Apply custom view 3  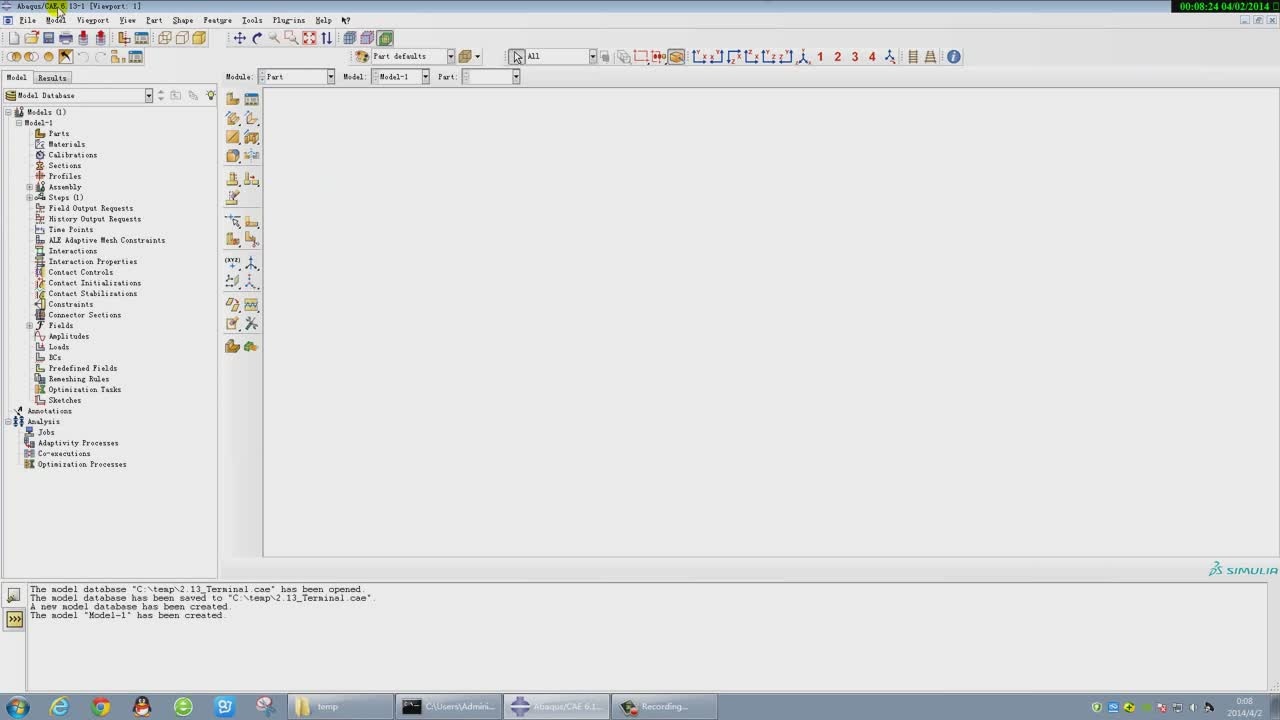pyautogui.click(x=854, y=57)
